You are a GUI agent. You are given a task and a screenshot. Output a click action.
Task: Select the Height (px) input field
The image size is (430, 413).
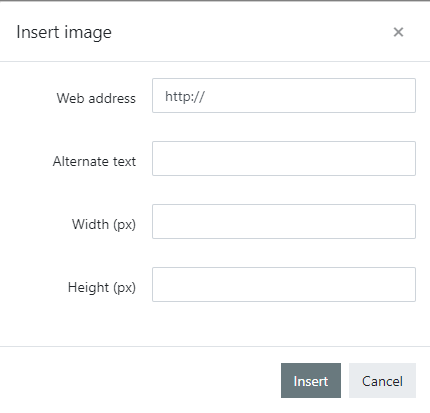pos(284,285)
